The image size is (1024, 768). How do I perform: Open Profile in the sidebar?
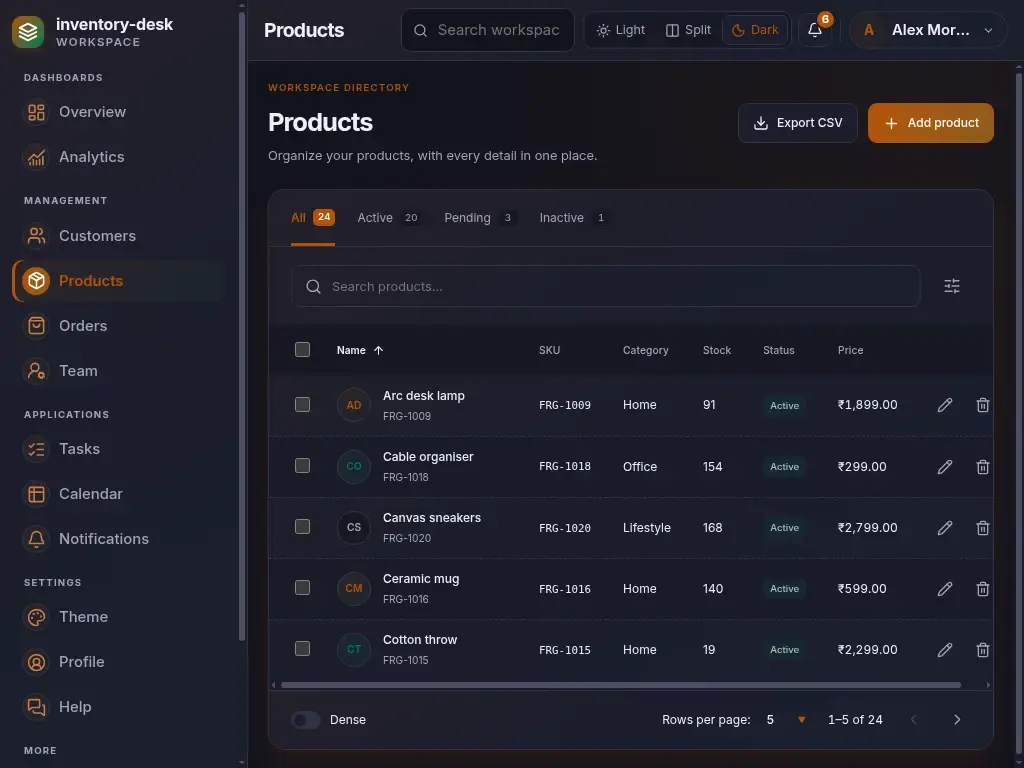[x=120, y=662]
